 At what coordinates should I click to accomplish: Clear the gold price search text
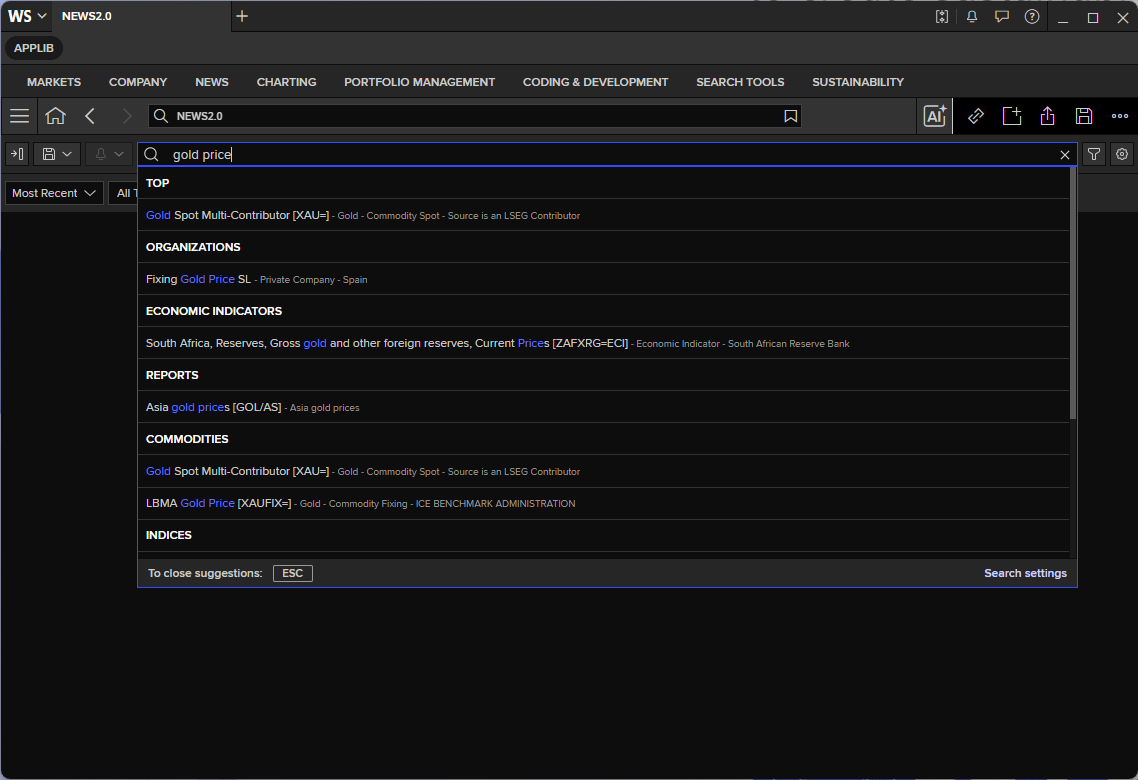[x=1065, y=155]
